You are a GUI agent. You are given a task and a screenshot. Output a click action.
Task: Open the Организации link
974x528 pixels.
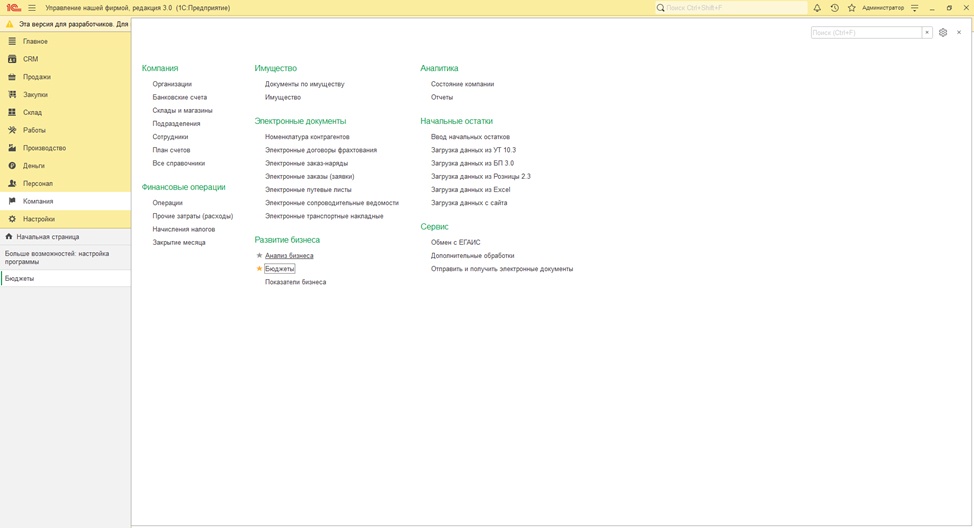point(172,84)
